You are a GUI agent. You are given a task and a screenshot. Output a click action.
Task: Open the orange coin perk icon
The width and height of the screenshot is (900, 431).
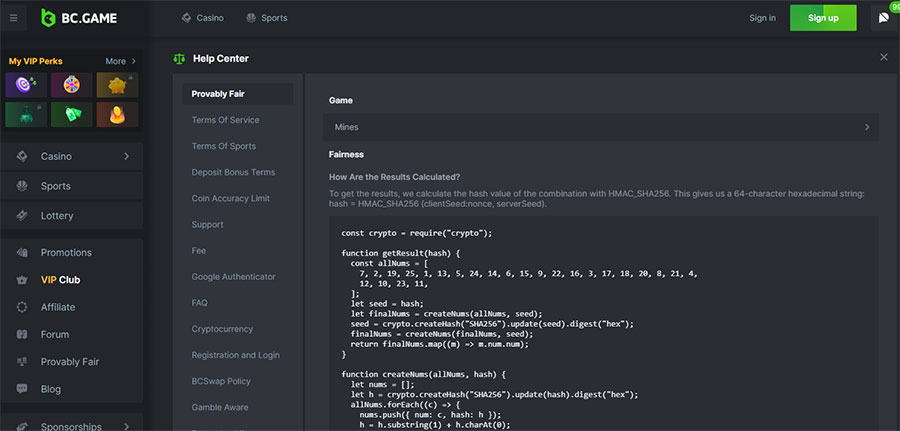click(x=117, y=115)
